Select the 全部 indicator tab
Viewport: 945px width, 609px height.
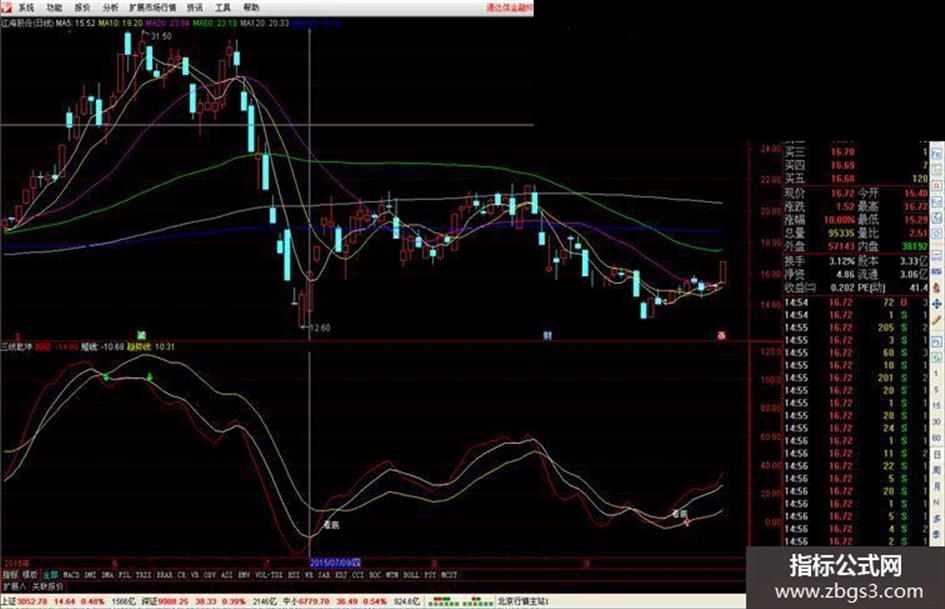pyautogui.click(x=51, y=575)
